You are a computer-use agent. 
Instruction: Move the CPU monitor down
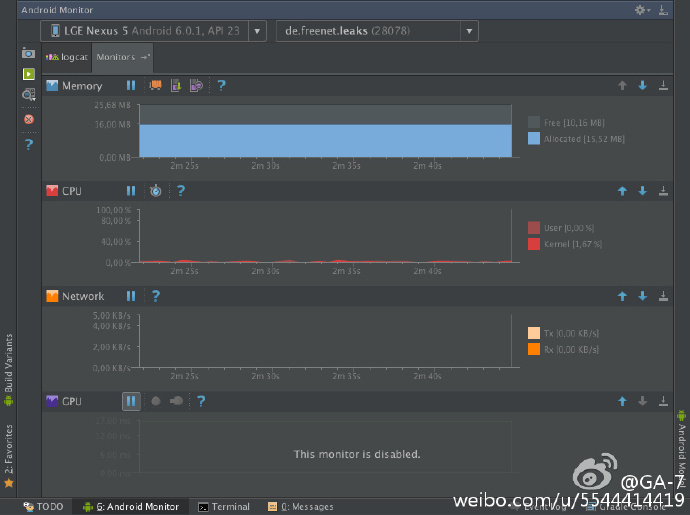[642, 191]
